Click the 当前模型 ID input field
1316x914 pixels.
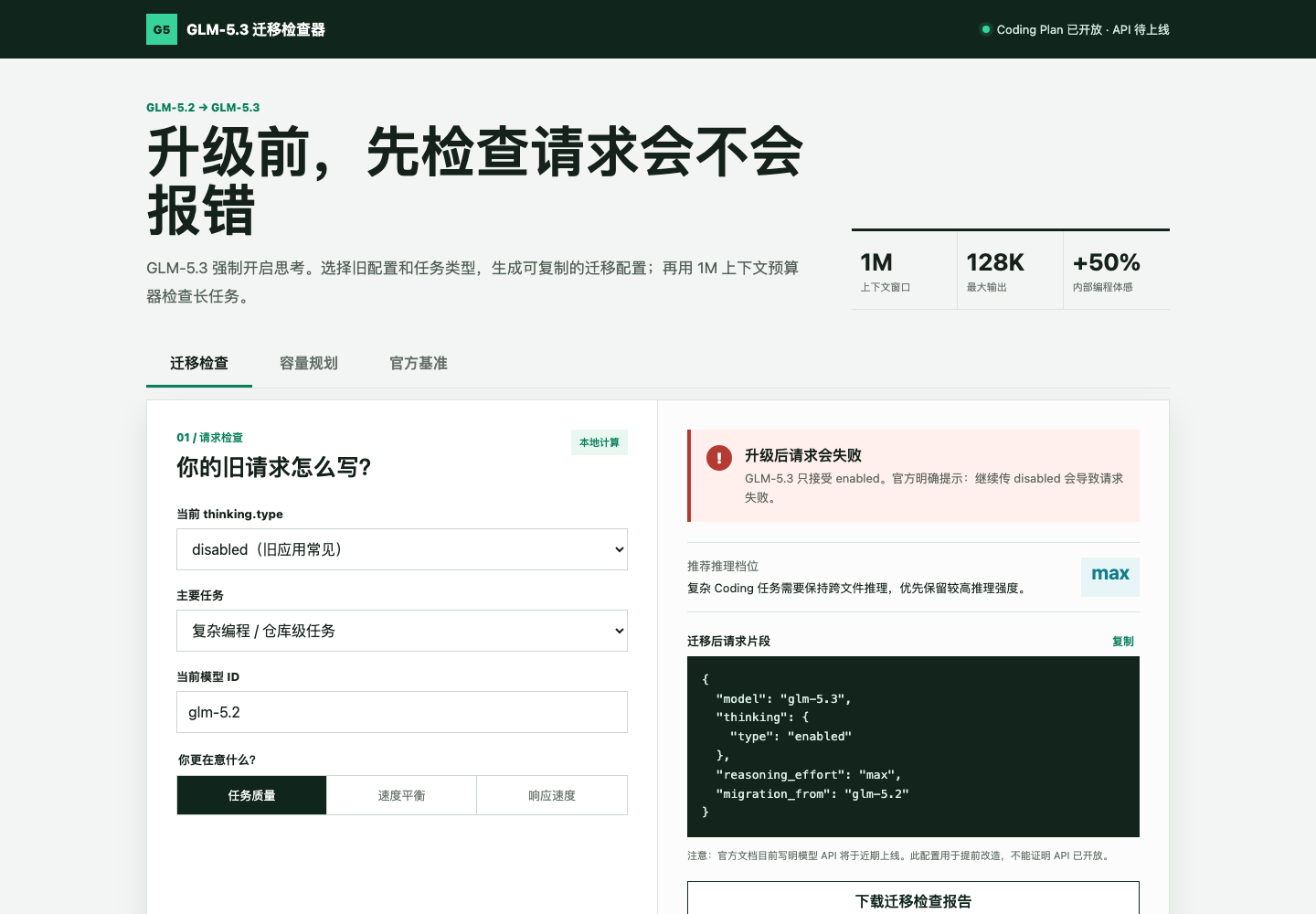402,712
